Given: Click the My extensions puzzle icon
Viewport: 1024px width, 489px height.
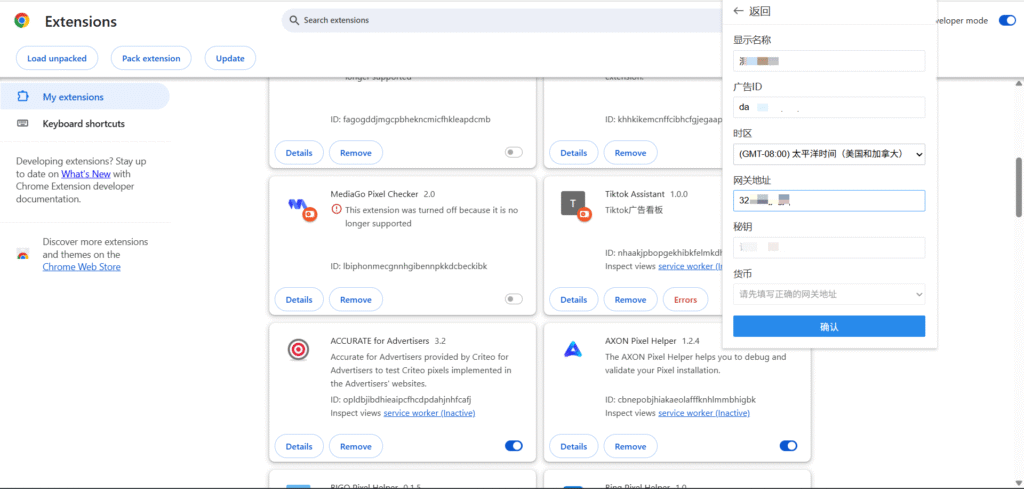Looking at the screenshot, I should 23,97.
